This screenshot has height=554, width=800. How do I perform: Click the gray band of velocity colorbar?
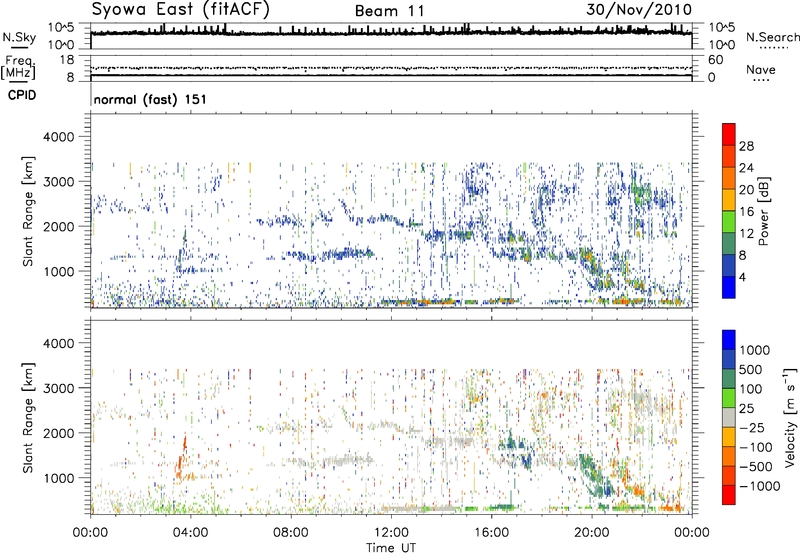coord(729,417)
